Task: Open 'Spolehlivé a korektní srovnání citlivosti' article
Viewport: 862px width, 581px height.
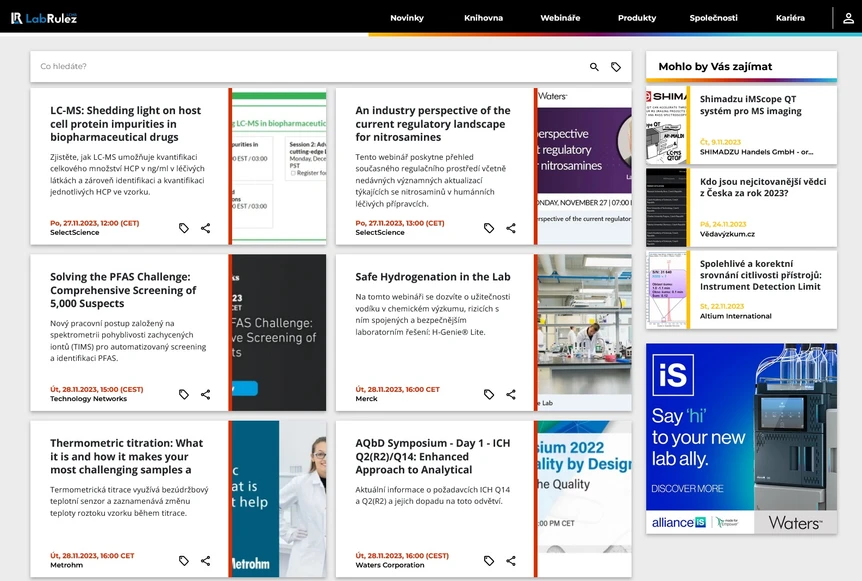Action: [x=760, y=275]
